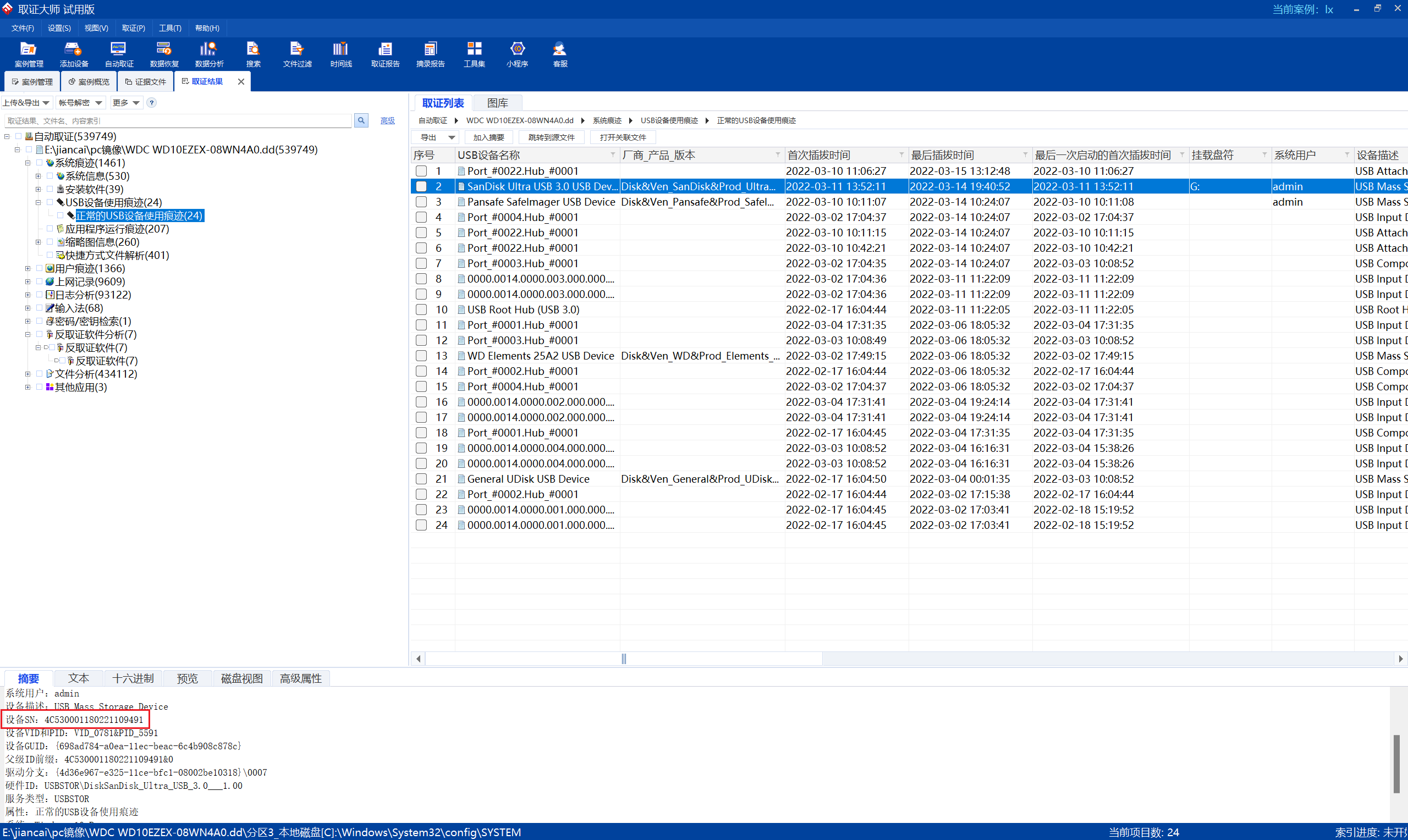Tick the tree checkbox beside 用户痕迹(1366)
The height and width of the screenshot is (840, 1408).
[x=39, y=269]
